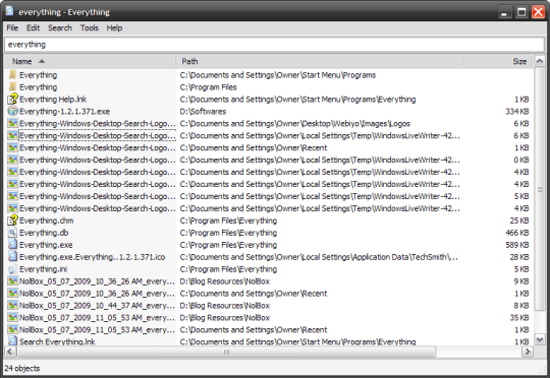Select 'Everything-1.2.1.371.exe' file name
This screenshot has width=550, height=378.
click(x=65, y=112)
